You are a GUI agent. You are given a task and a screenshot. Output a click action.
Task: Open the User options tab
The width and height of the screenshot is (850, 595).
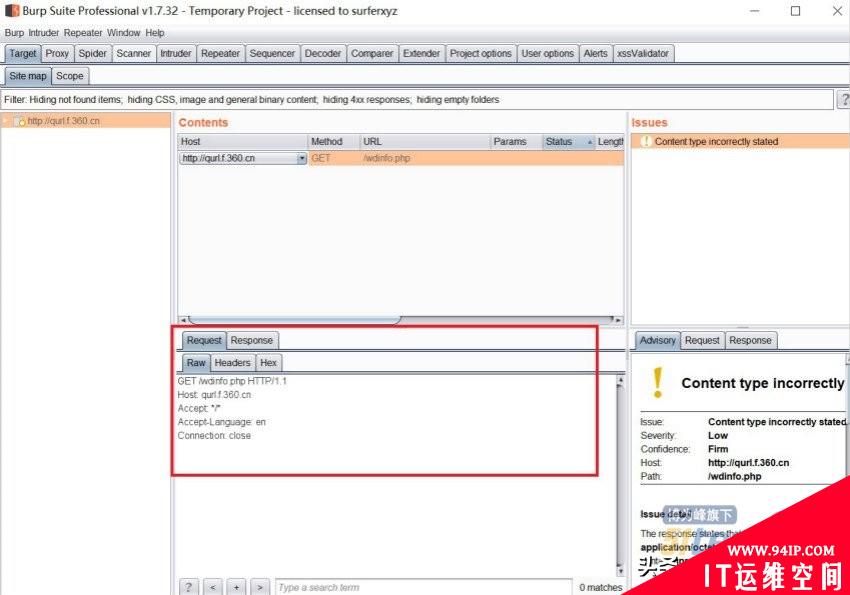(547, 54)
